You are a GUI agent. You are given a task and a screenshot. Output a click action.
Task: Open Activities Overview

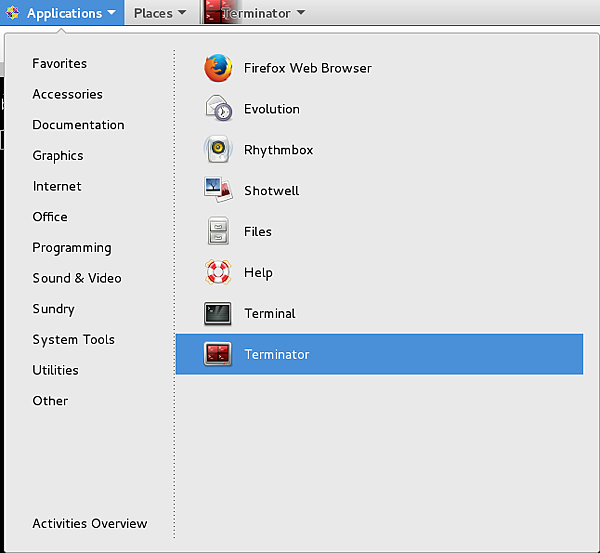[x=90, y=523]
